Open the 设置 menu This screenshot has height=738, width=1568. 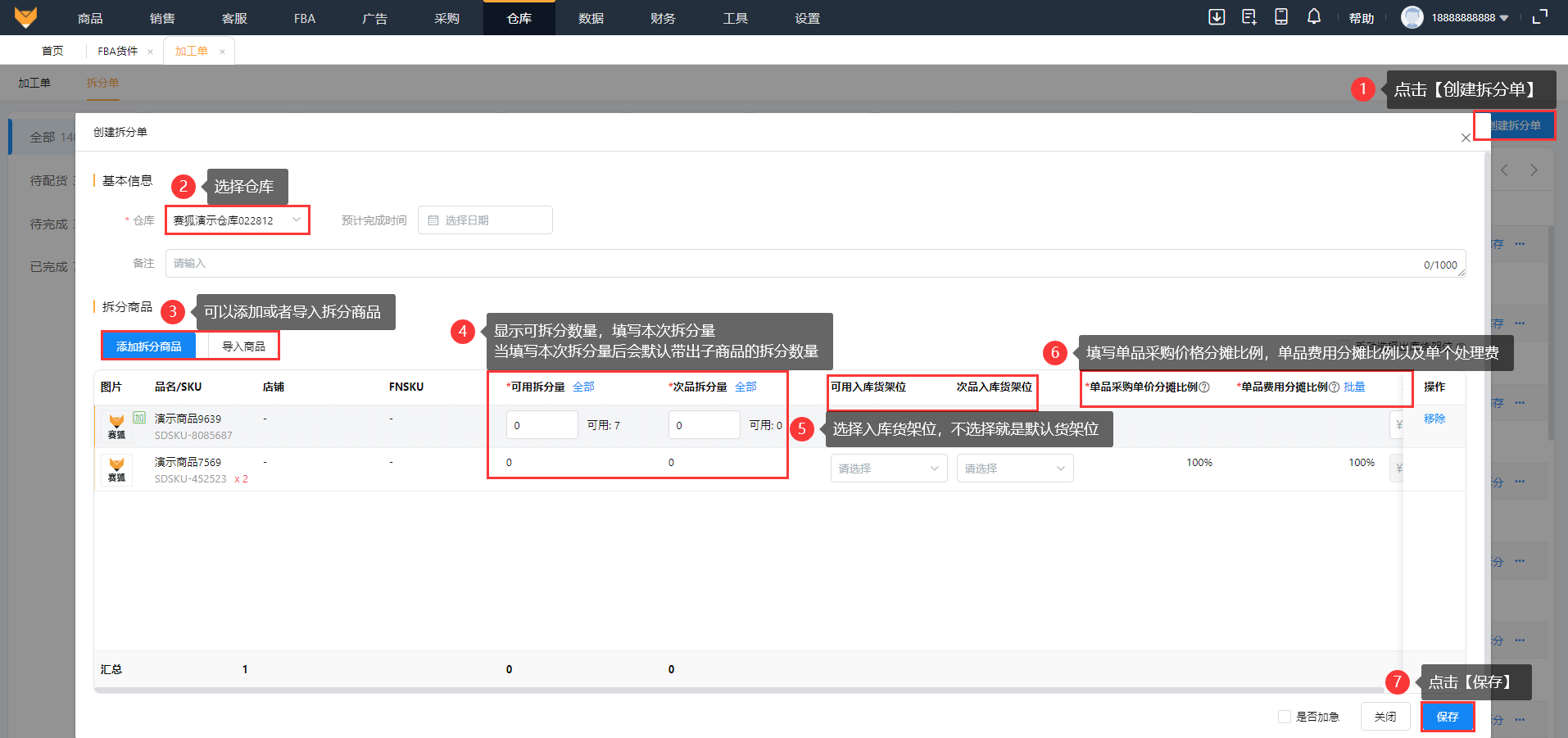[x=808, y=18]
